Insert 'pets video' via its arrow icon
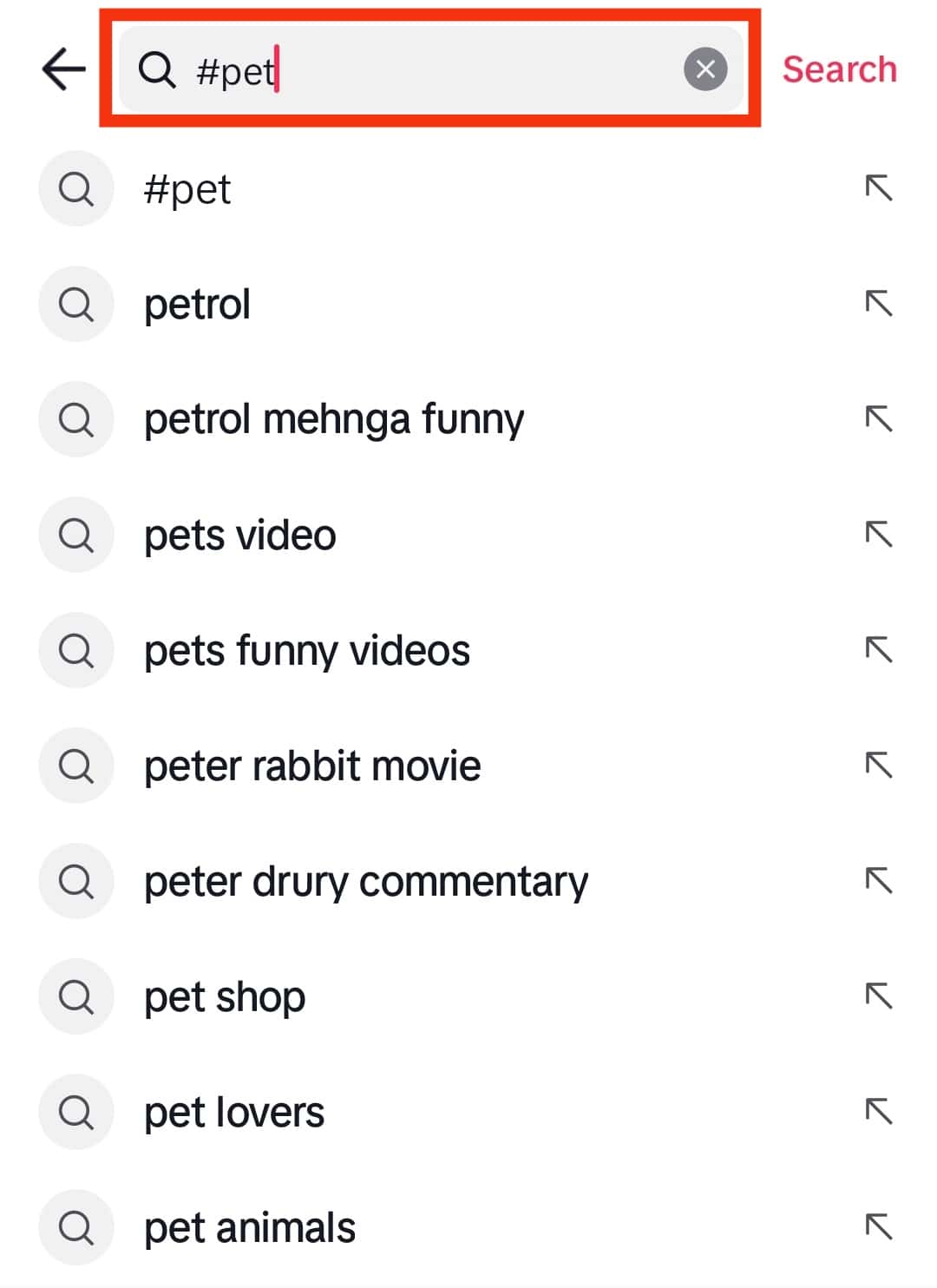937x1288 pixels. (x=879, y=535)
